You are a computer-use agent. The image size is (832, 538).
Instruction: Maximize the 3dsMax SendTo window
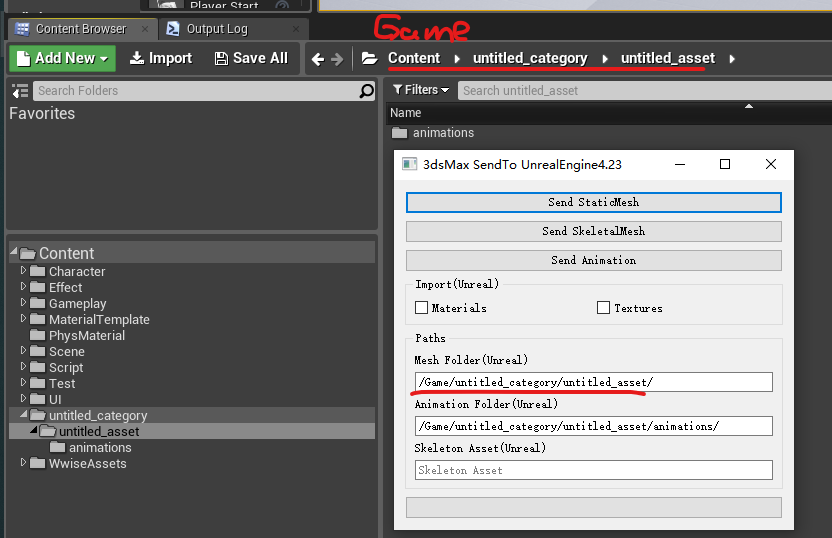tap(725, 164)
